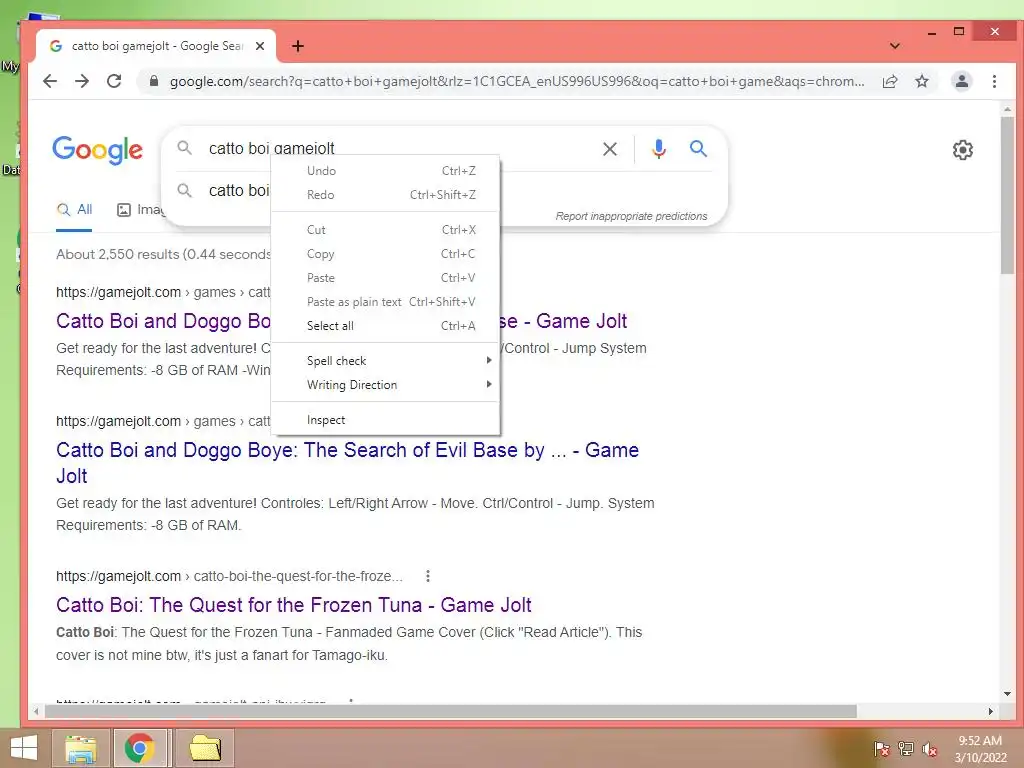This screenshot has height=768, width=1024.
Task: Switch to the Images tab
Action: 140,210
